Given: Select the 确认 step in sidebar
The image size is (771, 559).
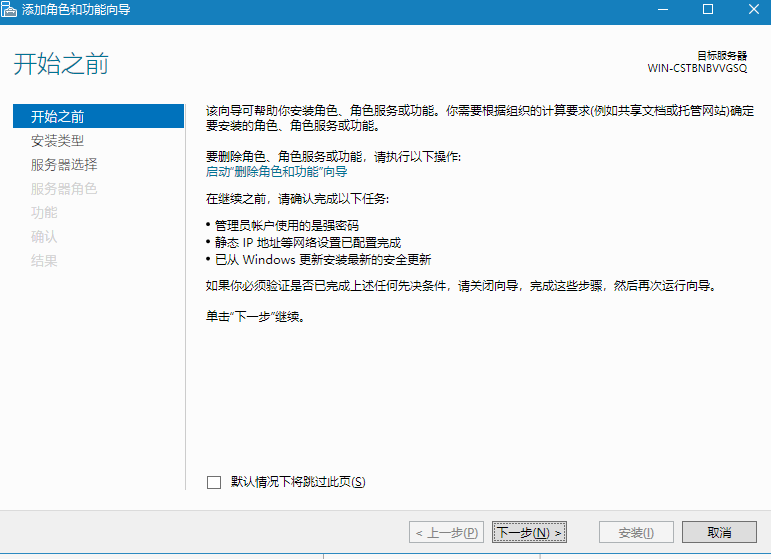Looking at the screenshot, I should pyautogui.click(x=44, y=236).
